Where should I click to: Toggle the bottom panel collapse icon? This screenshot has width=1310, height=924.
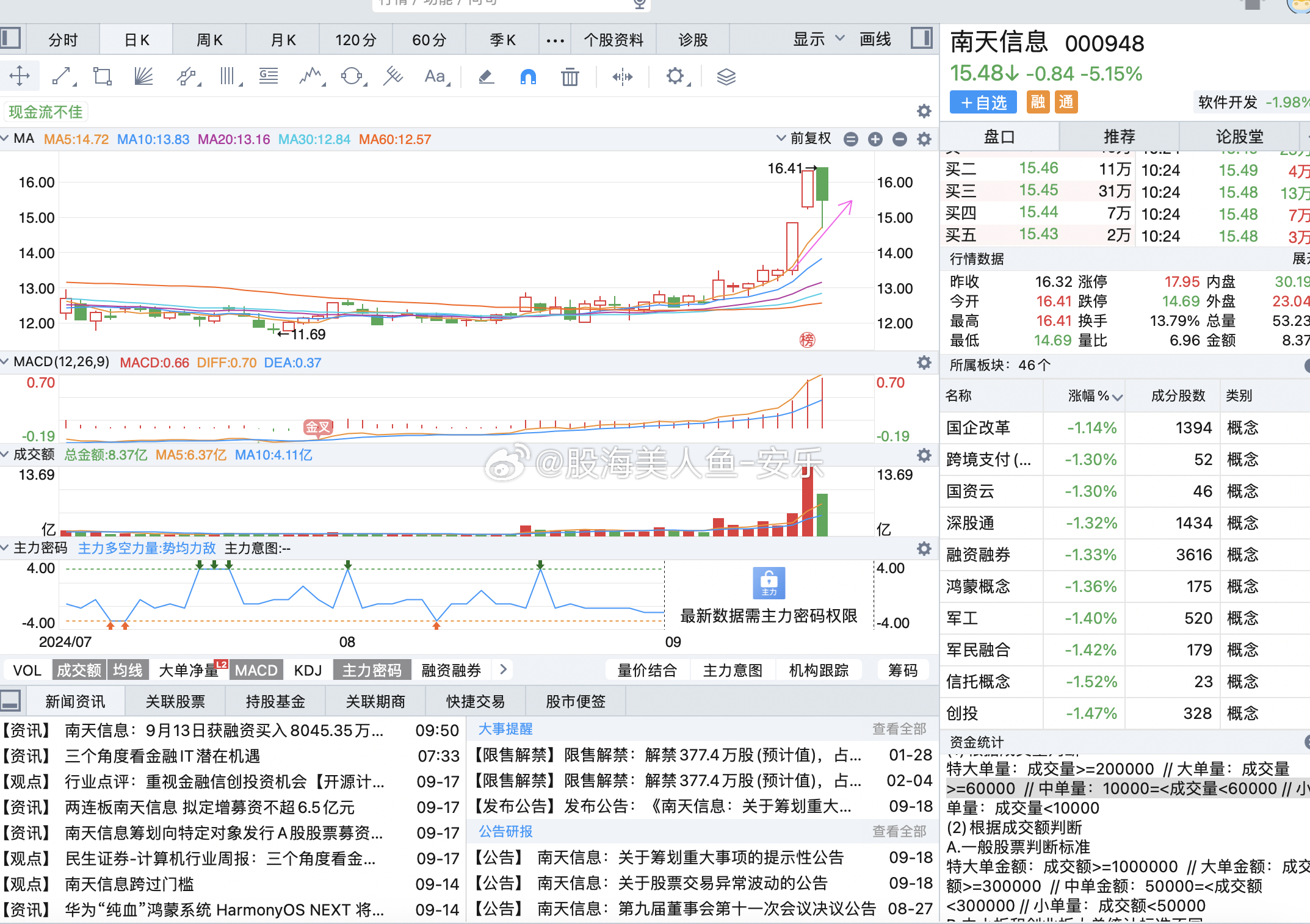pos(10,701)
